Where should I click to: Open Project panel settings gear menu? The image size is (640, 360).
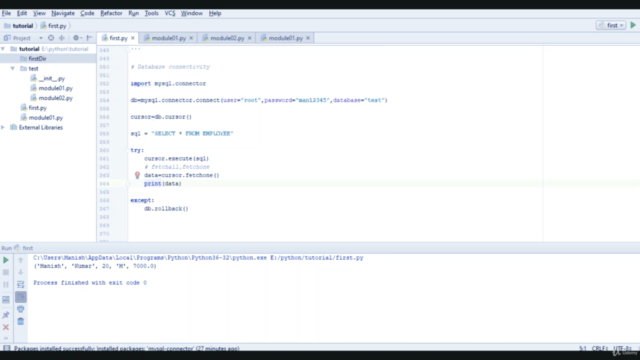(x=77, y=38)
